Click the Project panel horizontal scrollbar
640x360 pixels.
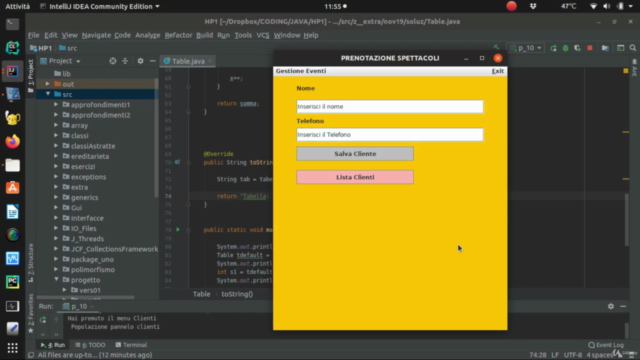86,297
